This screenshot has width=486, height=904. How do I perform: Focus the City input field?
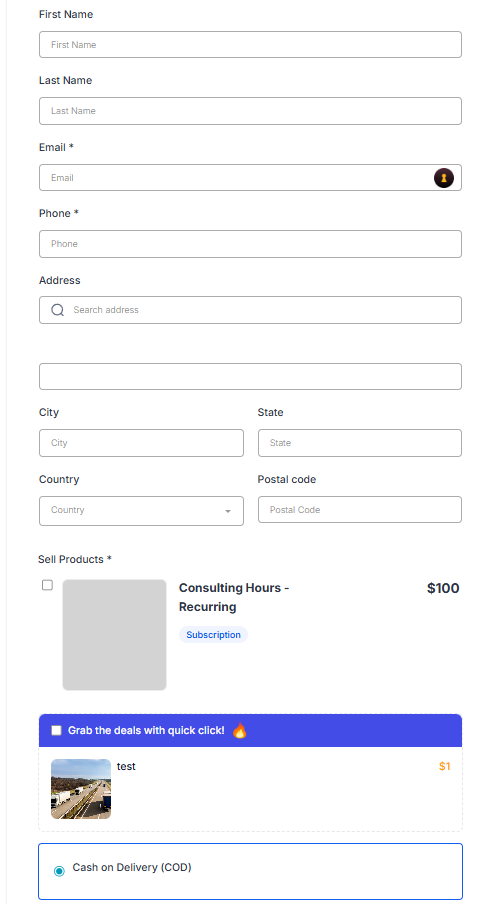141,443
